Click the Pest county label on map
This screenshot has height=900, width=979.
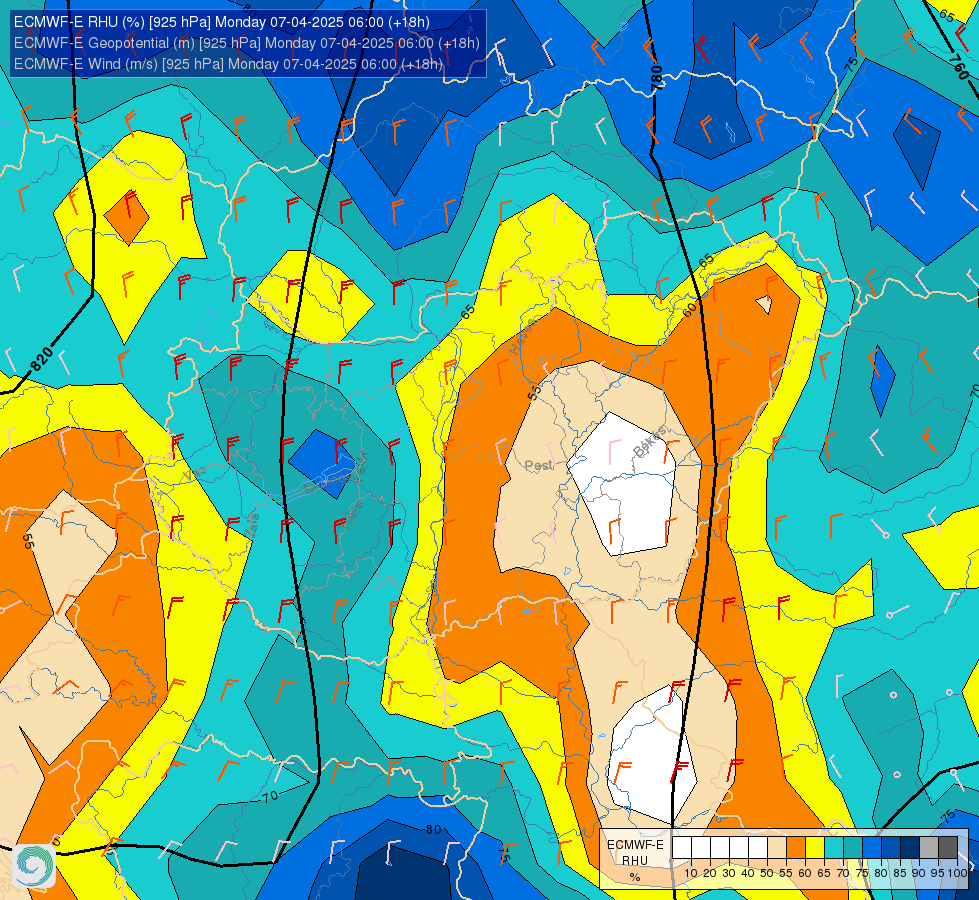(x=538, y=465)
